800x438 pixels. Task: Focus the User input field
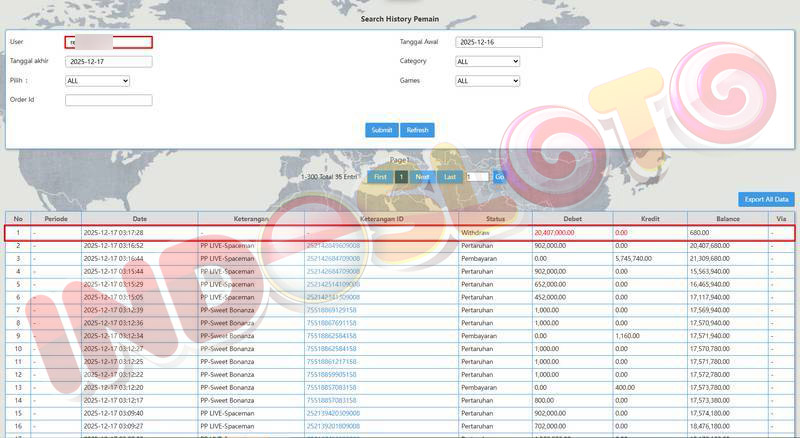point(108,42)
